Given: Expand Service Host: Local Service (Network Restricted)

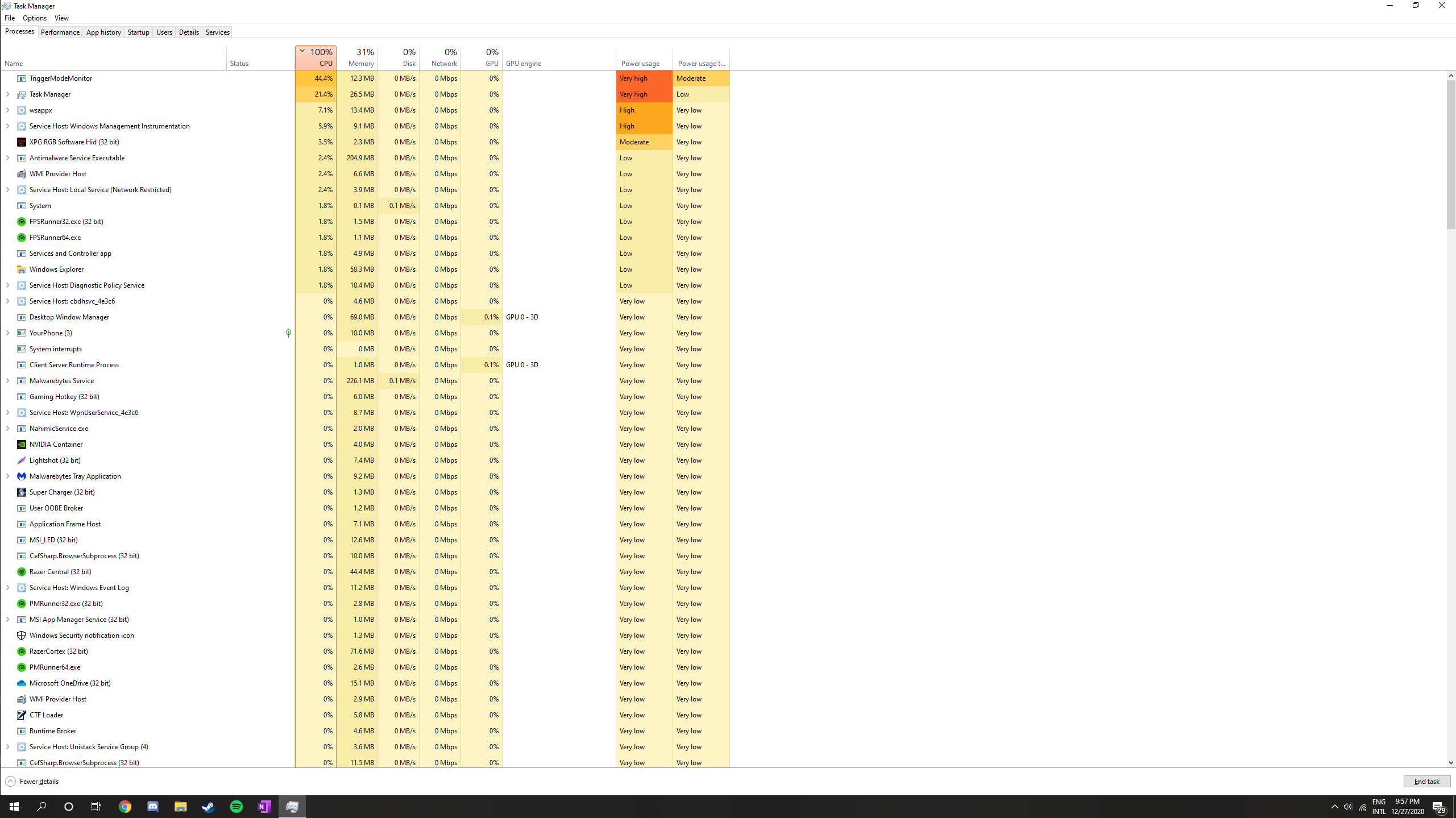Looking at the screenshot, I should pyautogui.click(x=7, y=190).
